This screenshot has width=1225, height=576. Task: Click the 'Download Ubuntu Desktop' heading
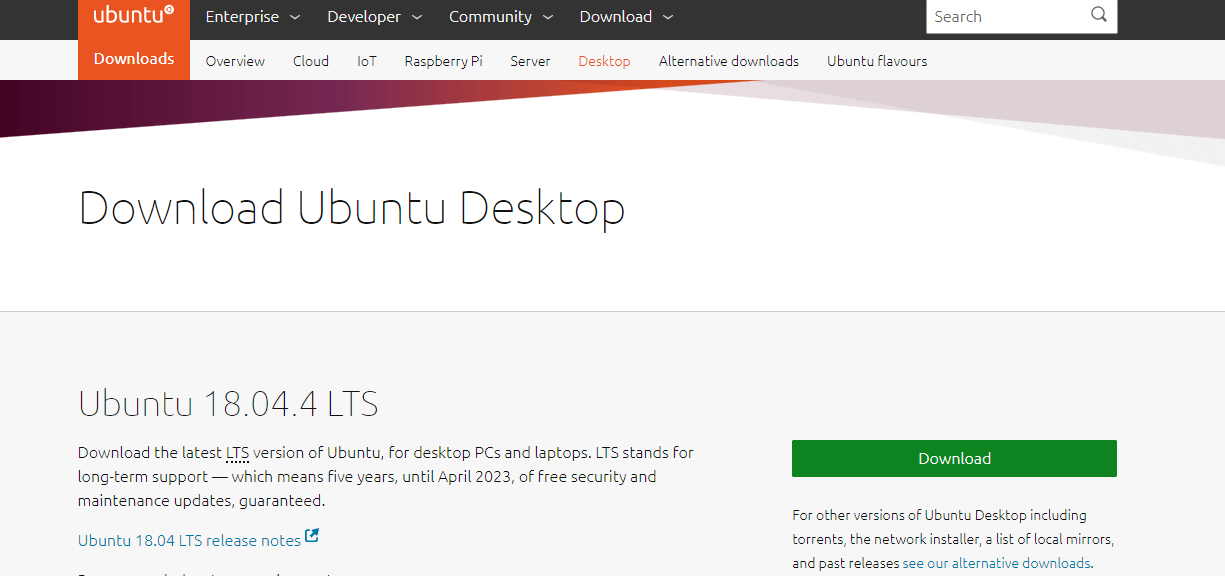(x=352, y=208)
